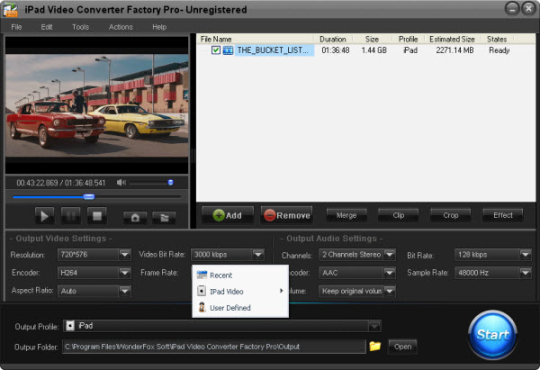This screenshot has height=370, width=540.
Task: Open the snapshot folder icon next to camera
Action: [164, 218]
